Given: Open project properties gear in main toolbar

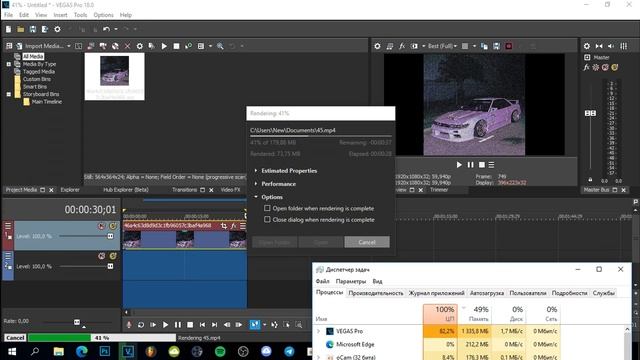Looking at the screenshot, I should tap(58, 29).
